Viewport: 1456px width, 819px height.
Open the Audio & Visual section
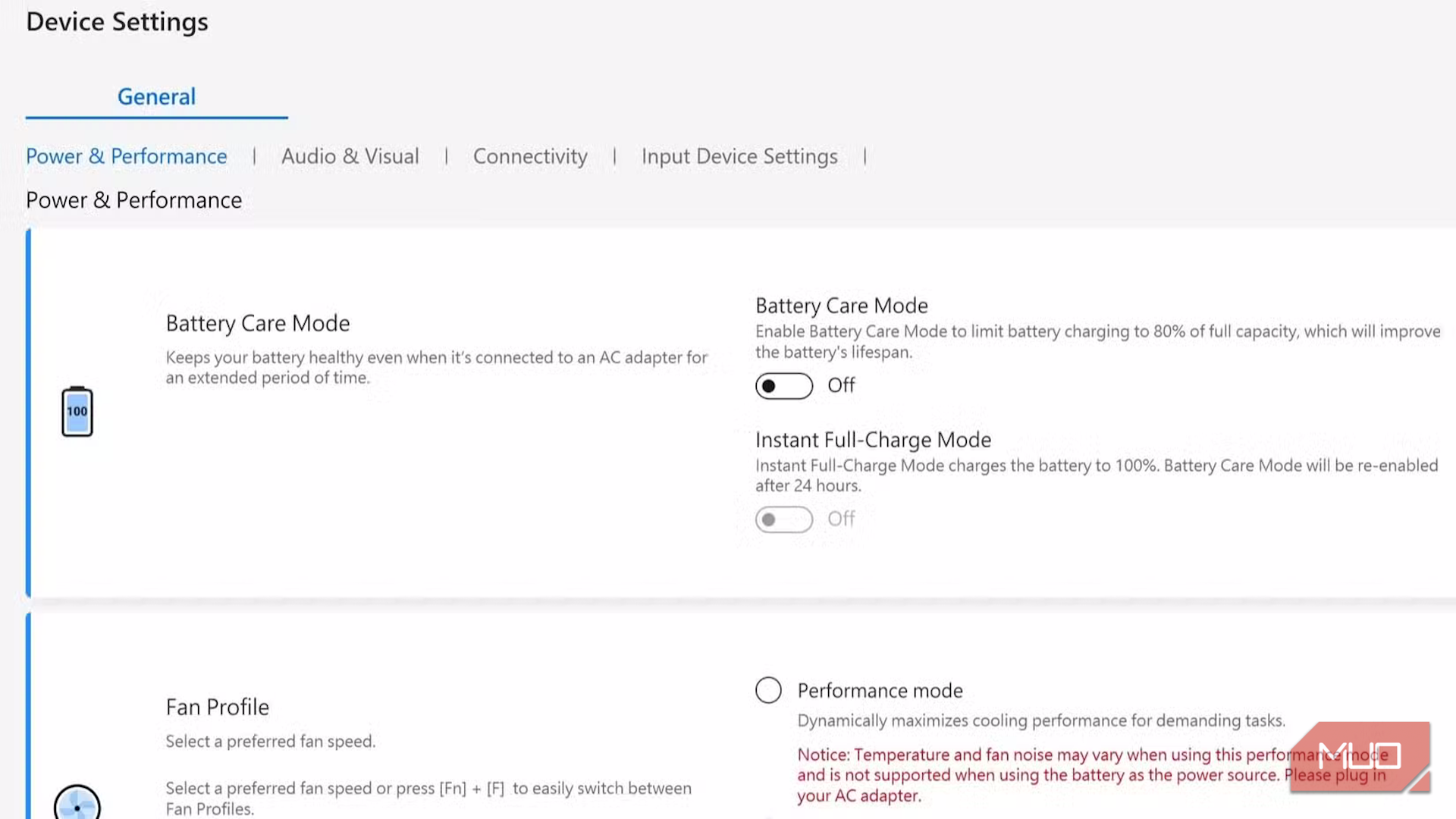350,156
